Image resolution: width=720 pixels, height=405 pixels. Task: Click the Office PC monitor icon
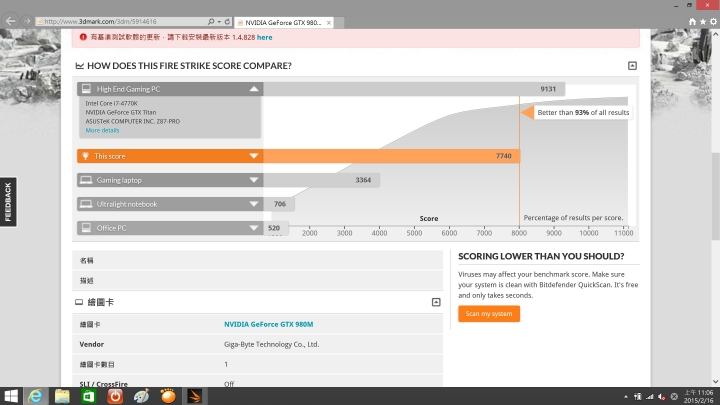tap(86, 227)
